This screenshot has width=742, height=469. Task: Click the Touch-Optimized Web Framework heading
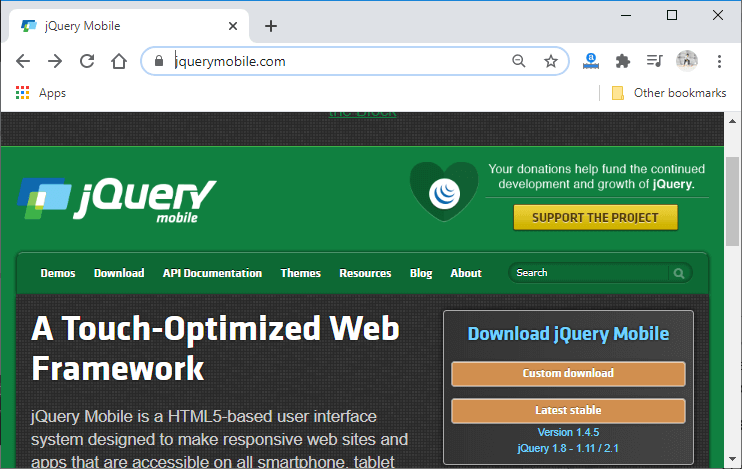pyautogui.click(x=215, y=349)
